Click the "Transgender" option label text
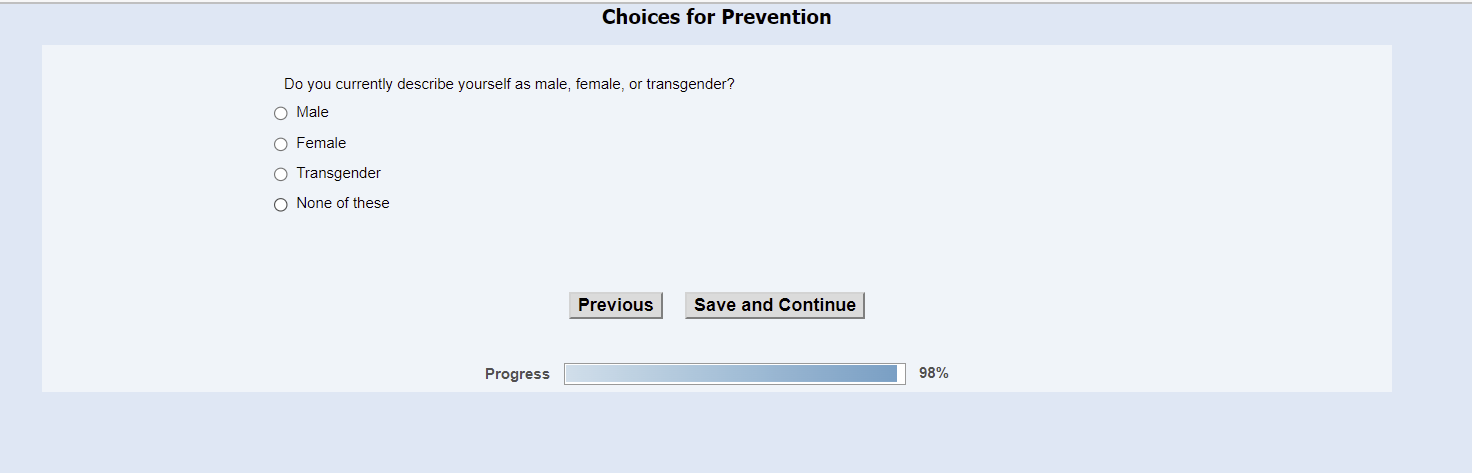The width and height of the screenshot is (1472, 473). [338, 173]
